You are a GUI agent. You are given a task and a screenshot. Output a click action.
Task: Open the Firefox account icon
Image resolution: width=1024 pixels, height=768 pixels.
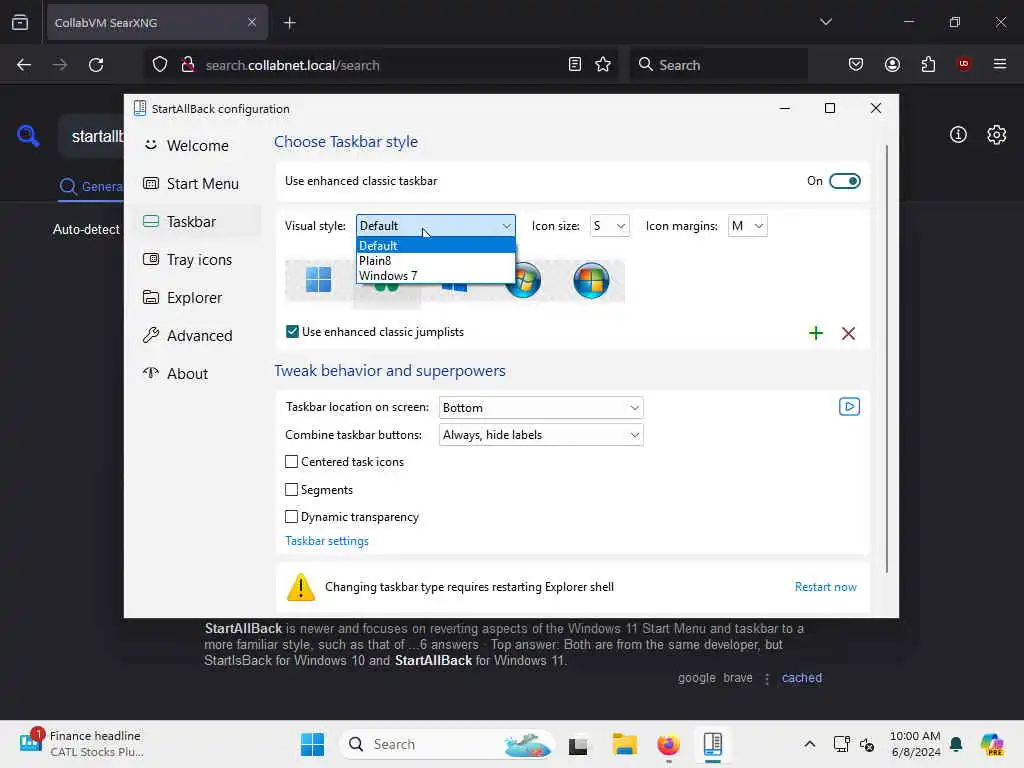coord(892,64)
